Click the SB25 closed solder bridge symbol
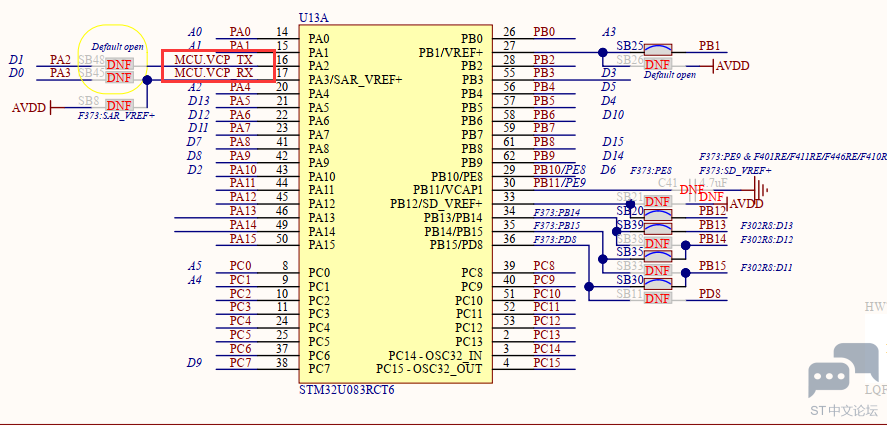This screenshot has width=887, height=426. tap(658, 49)
